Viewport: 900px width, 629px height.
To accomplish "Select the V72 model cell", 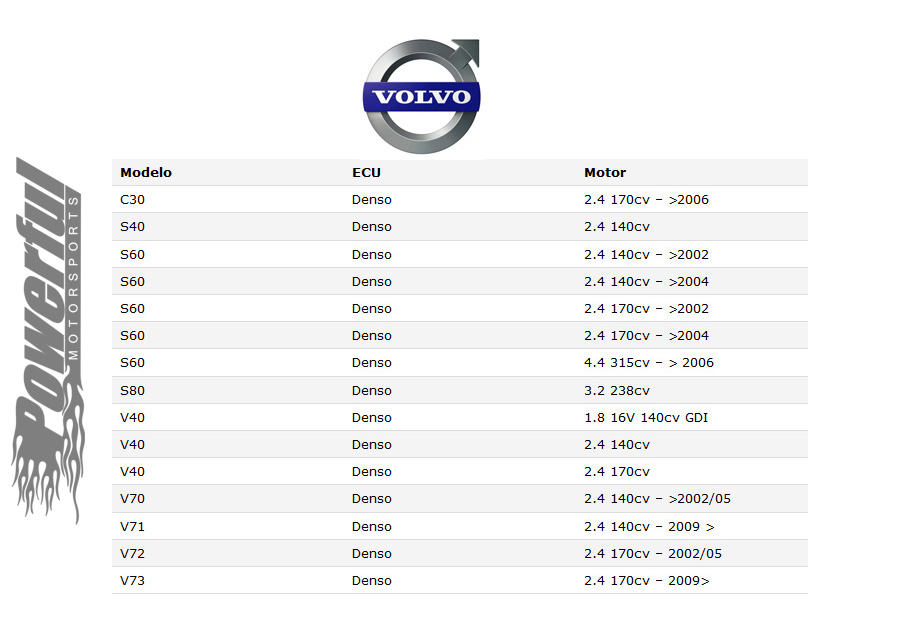I will point(132,554).
